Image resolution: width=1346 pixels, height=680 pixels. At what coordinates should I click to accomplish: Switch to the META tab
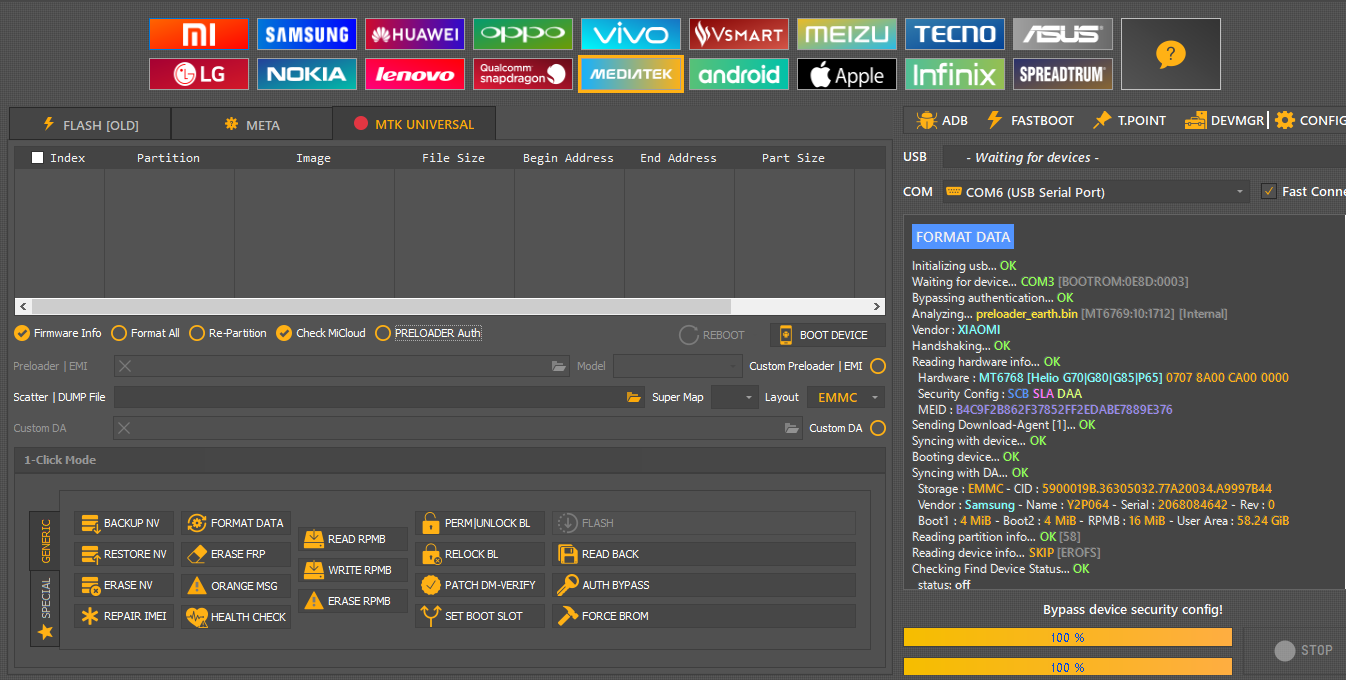pyautogui.click(x=252, y=125)
